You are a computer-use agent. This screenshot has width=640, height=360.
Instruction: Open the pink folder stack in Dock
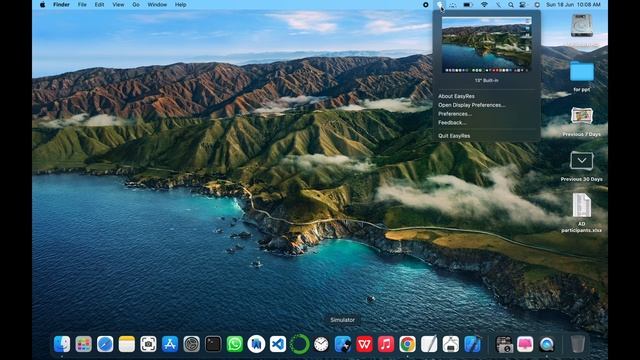(x=525, y=344)
